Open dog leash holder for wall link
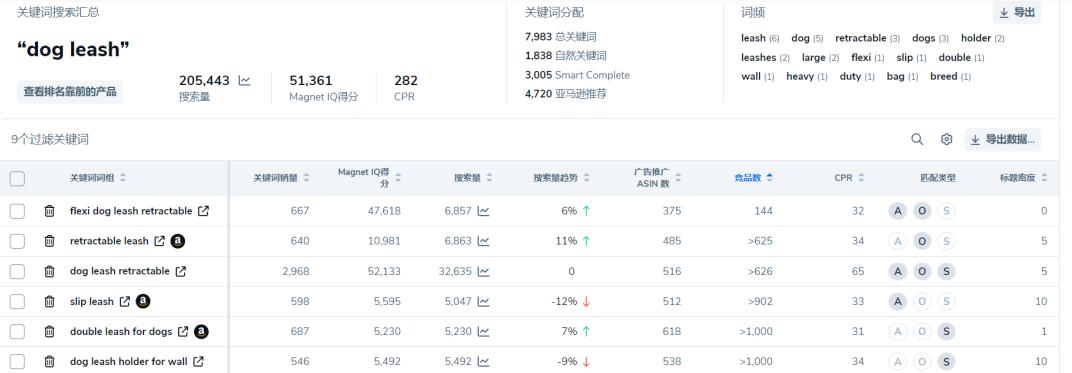Viewport: 1072px width, 373px height. [198, 361]
